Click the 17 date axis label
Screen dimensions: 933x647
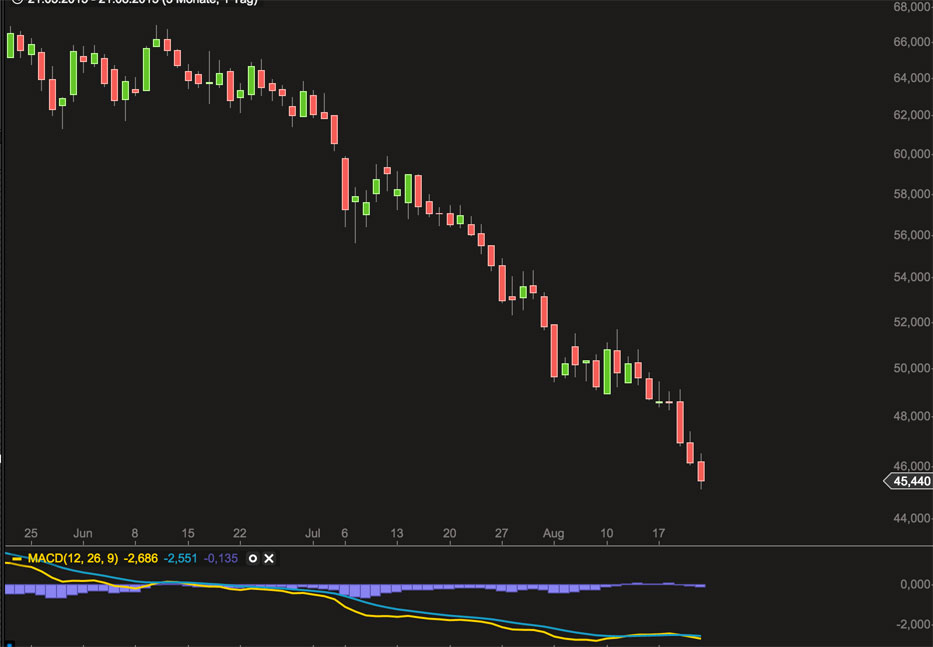(658, 533)
